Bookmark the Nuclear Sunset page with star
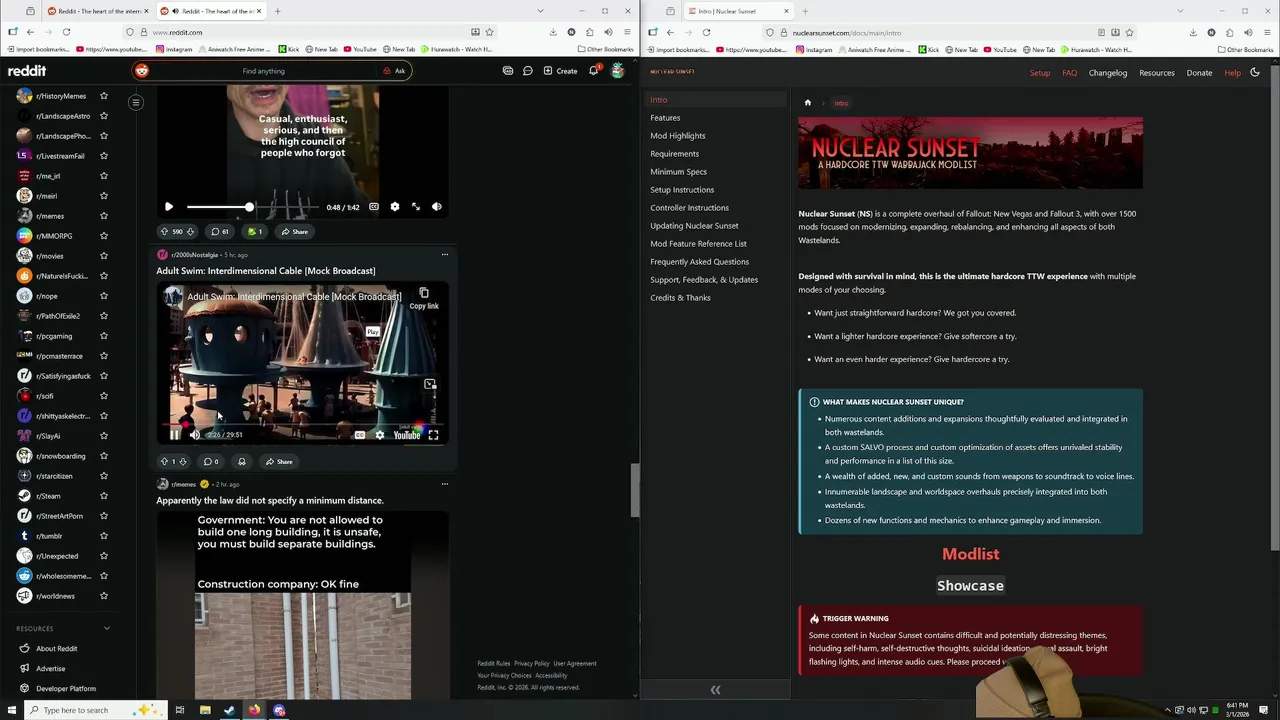The width and height of the screenshot is (1280, 720). click(1129, 32)
